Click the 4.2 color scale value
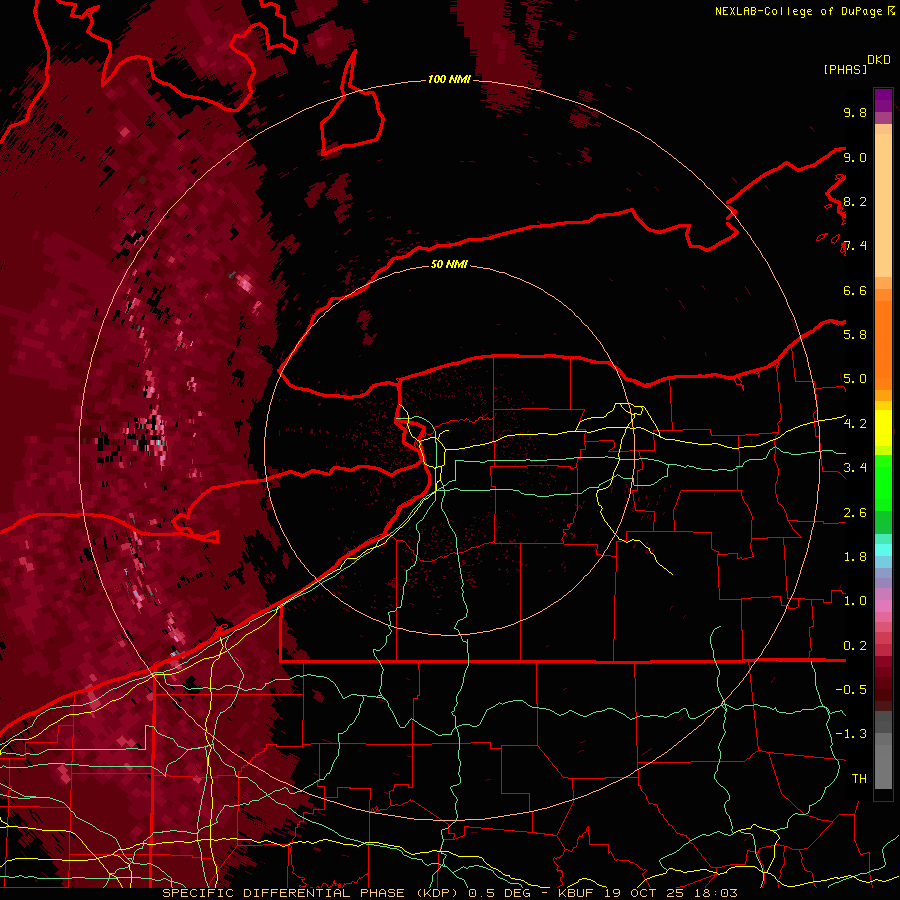This screenshot has height=900, width=900. (x=855, y=423)
